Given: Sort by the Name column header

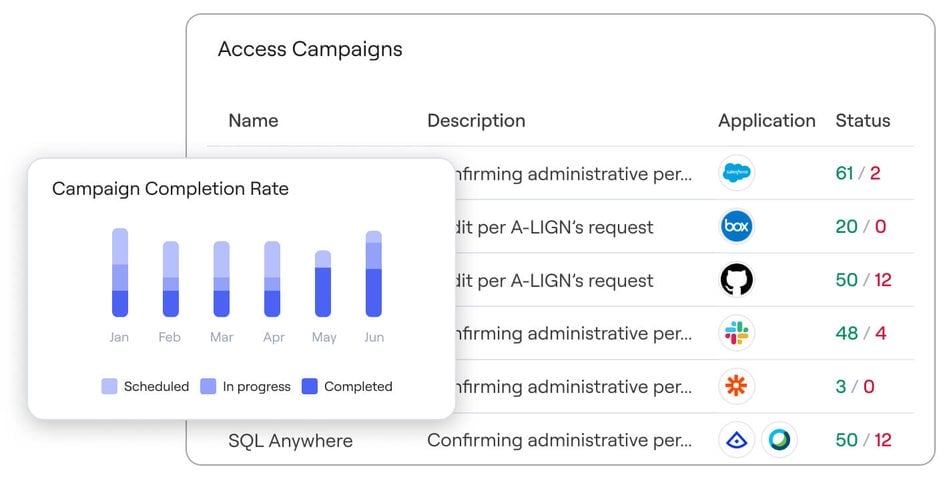Looking at the screenshot, I should click(253, 120).
